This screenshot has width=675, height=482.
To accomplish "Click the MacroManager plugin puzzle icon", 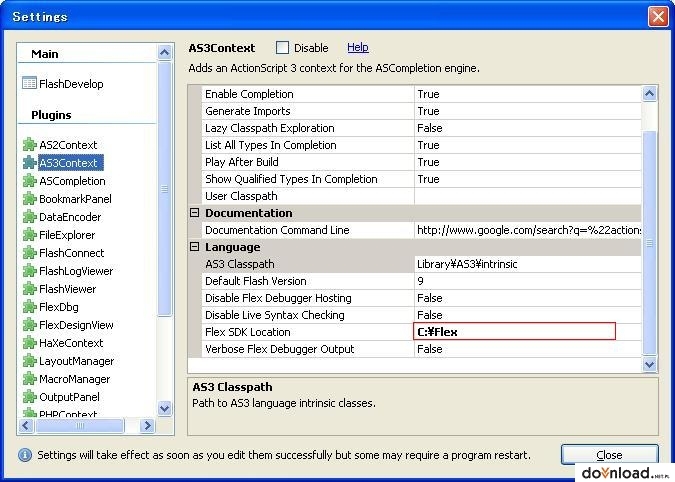I will point(29,379).
